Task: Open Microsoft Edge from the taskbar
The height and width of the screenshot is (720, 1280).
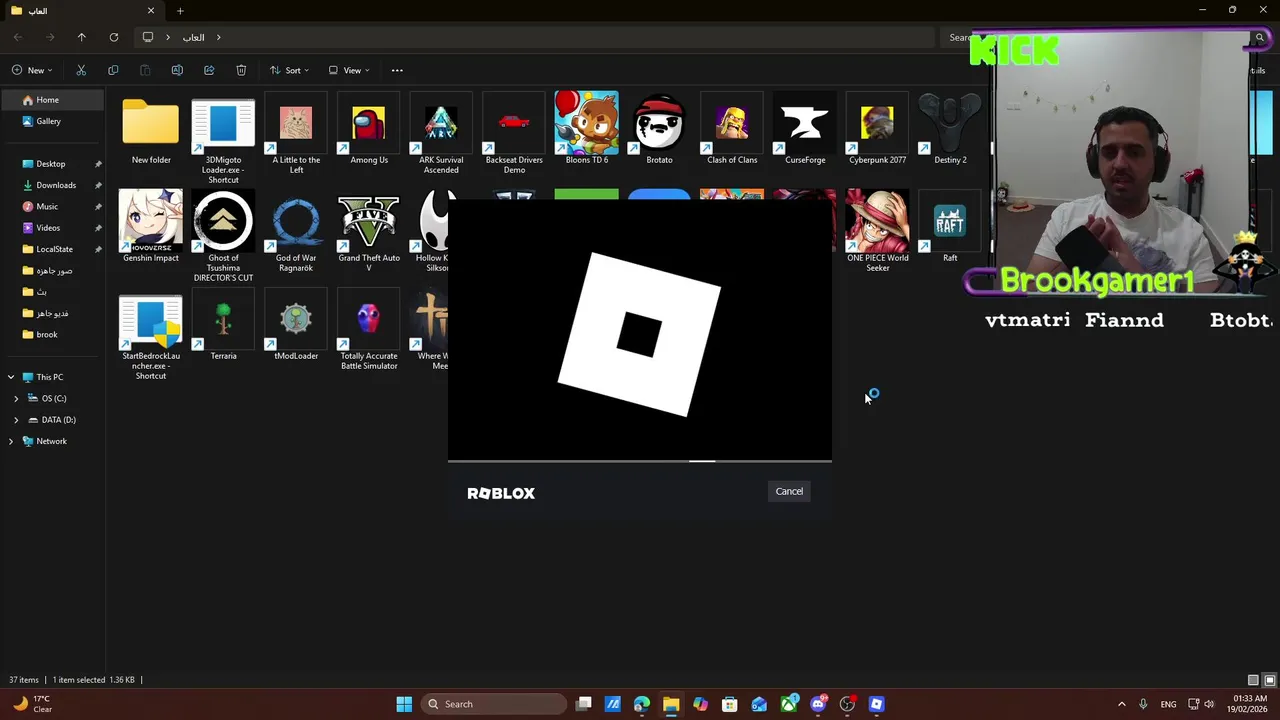Action: point(642,704)
